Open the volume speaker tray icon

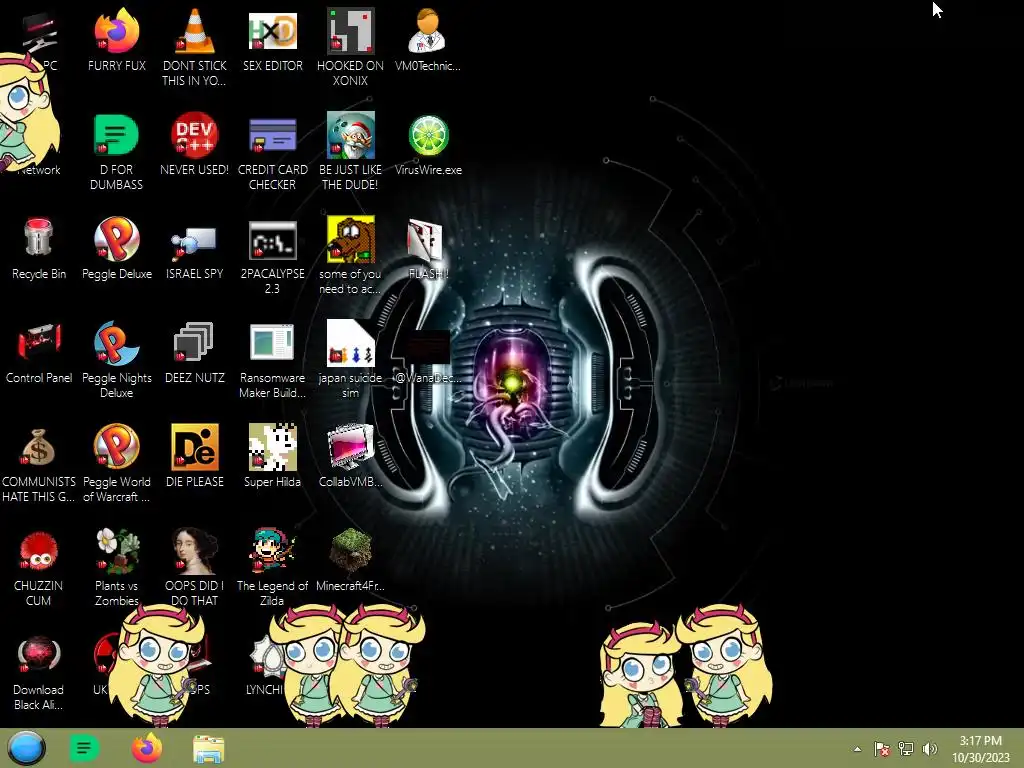(929, 749)
